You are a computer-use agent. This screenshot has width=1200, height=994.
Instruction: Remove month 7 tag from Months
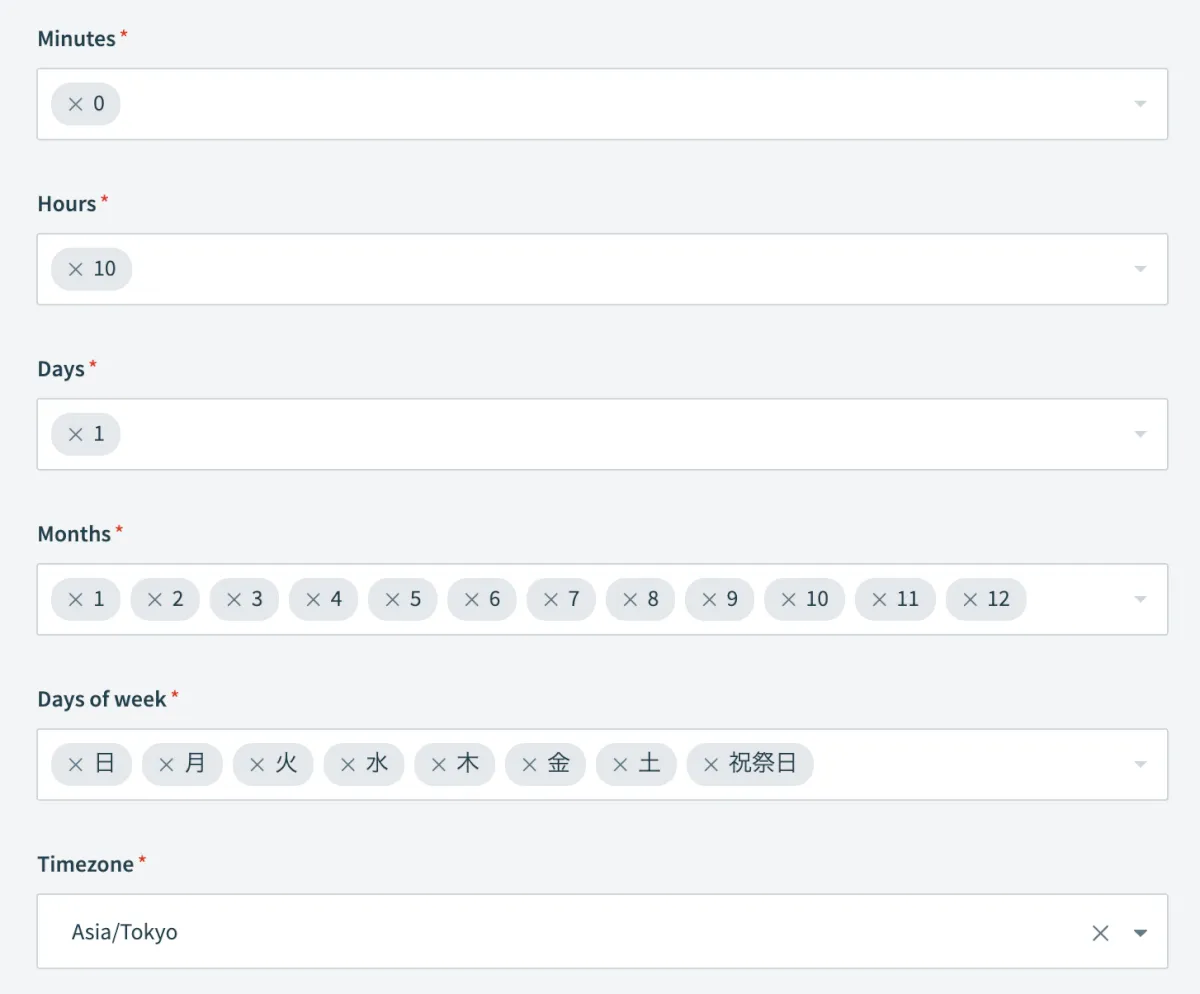pos(550,599)
